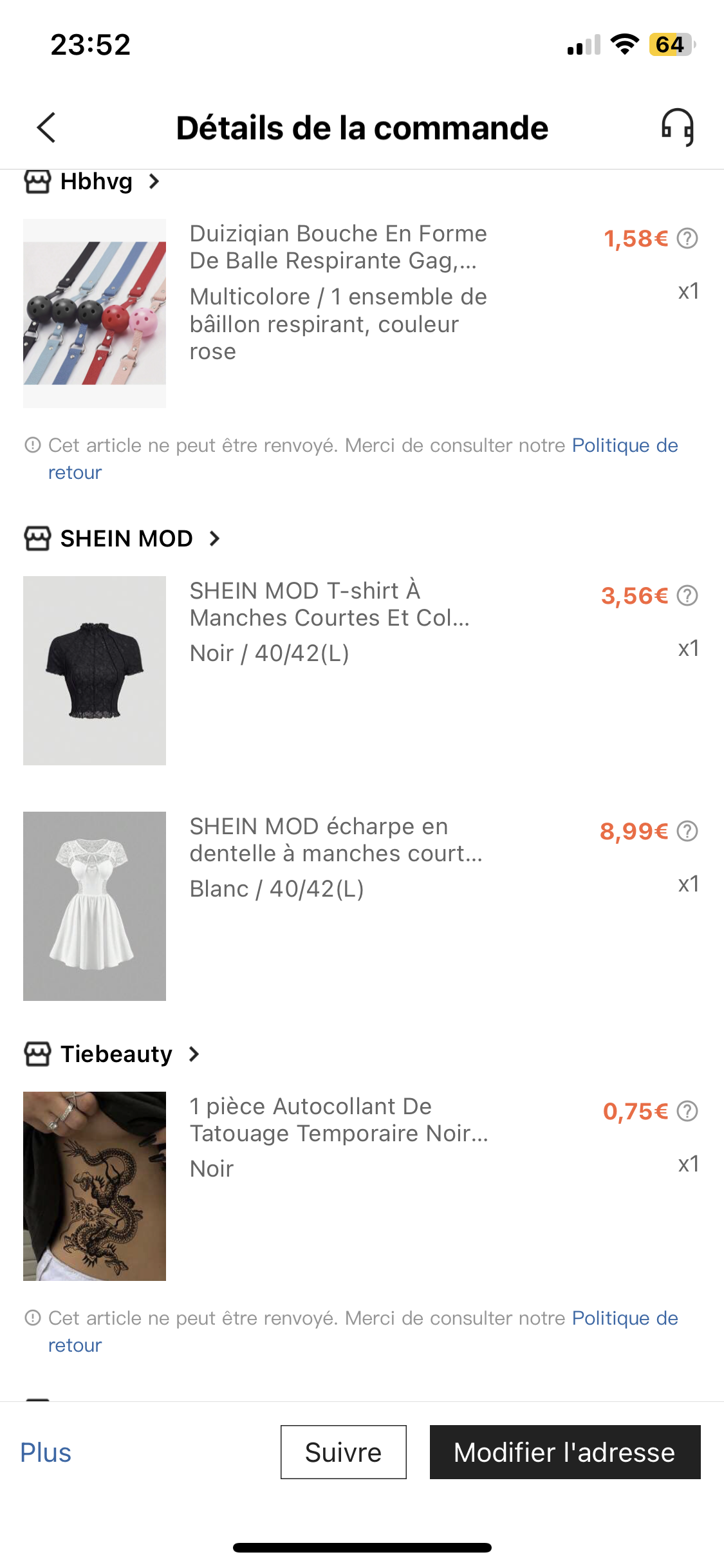
Task: Tap help icon beside 3,56€ price
Action: point(687,596)
